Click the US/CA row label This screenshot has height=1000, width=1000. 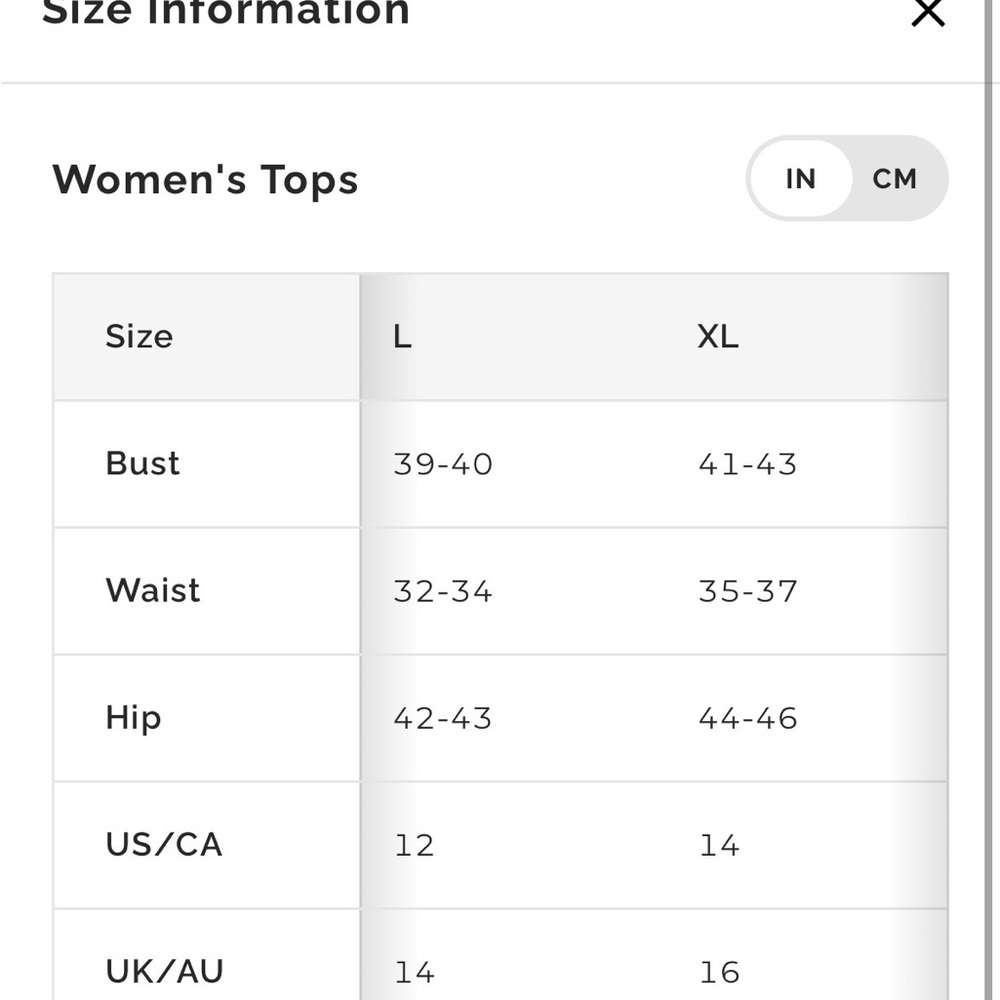pos(164,845)
